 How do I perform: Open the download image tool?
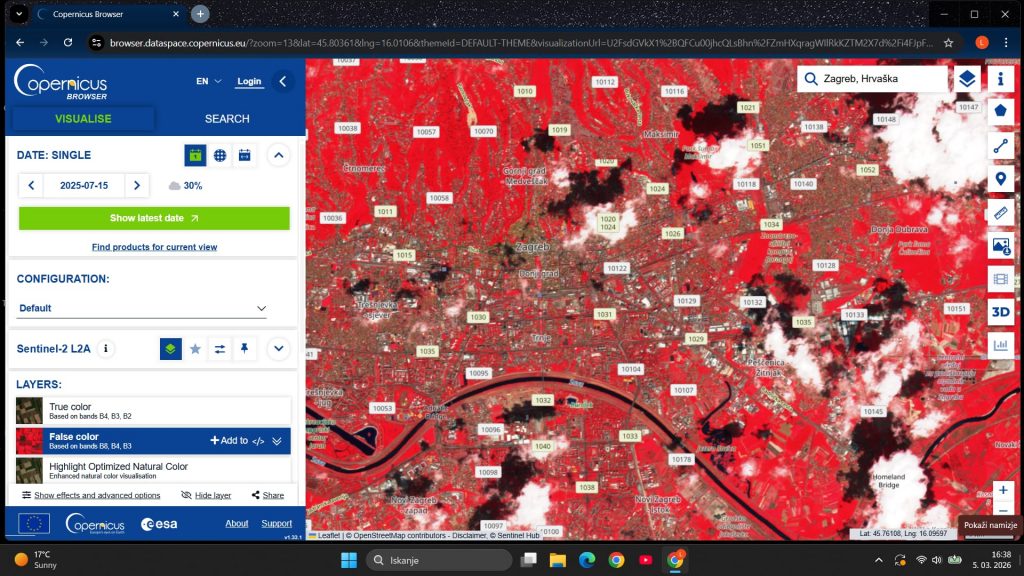tap(1001, 245)
